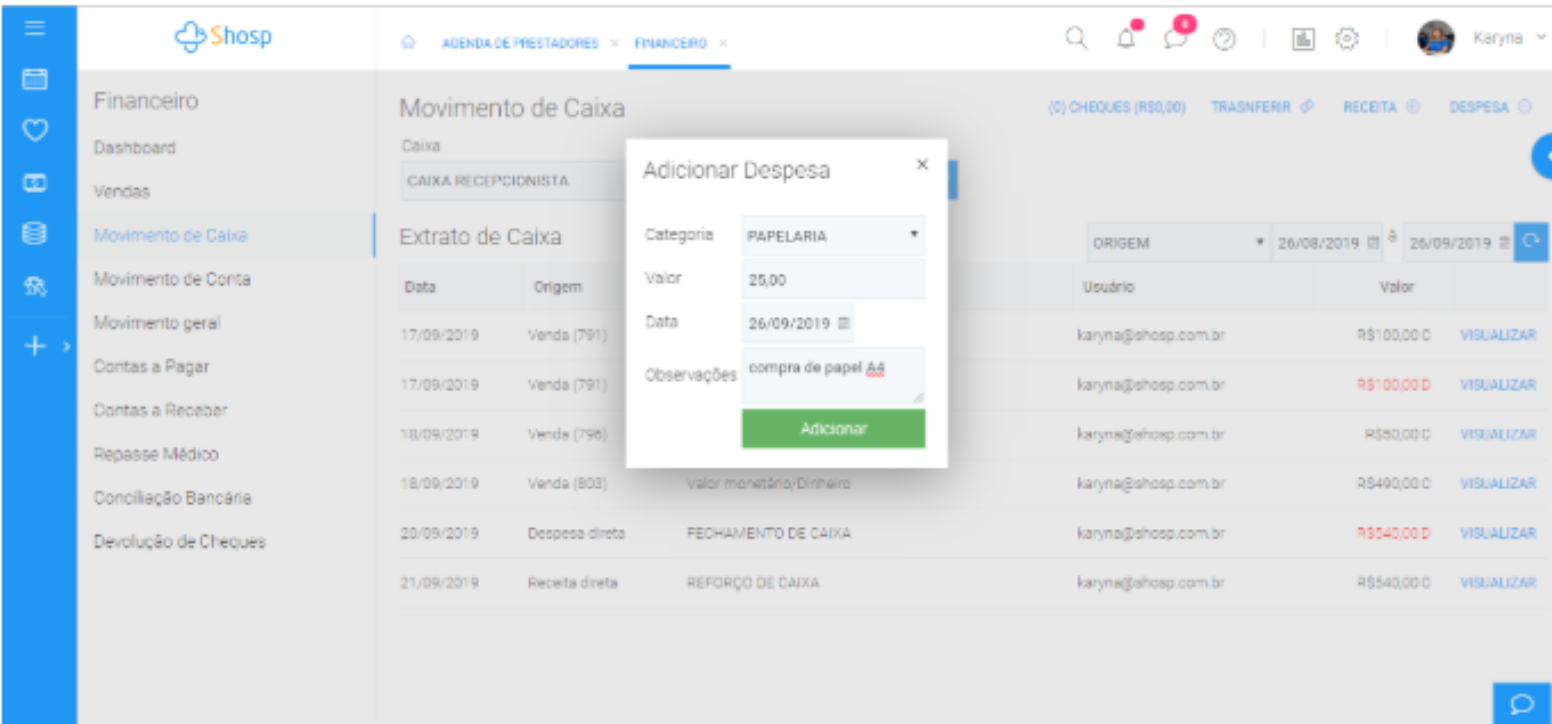
Task: Open the chat messages icon in header
Action: pos(1176,38)
